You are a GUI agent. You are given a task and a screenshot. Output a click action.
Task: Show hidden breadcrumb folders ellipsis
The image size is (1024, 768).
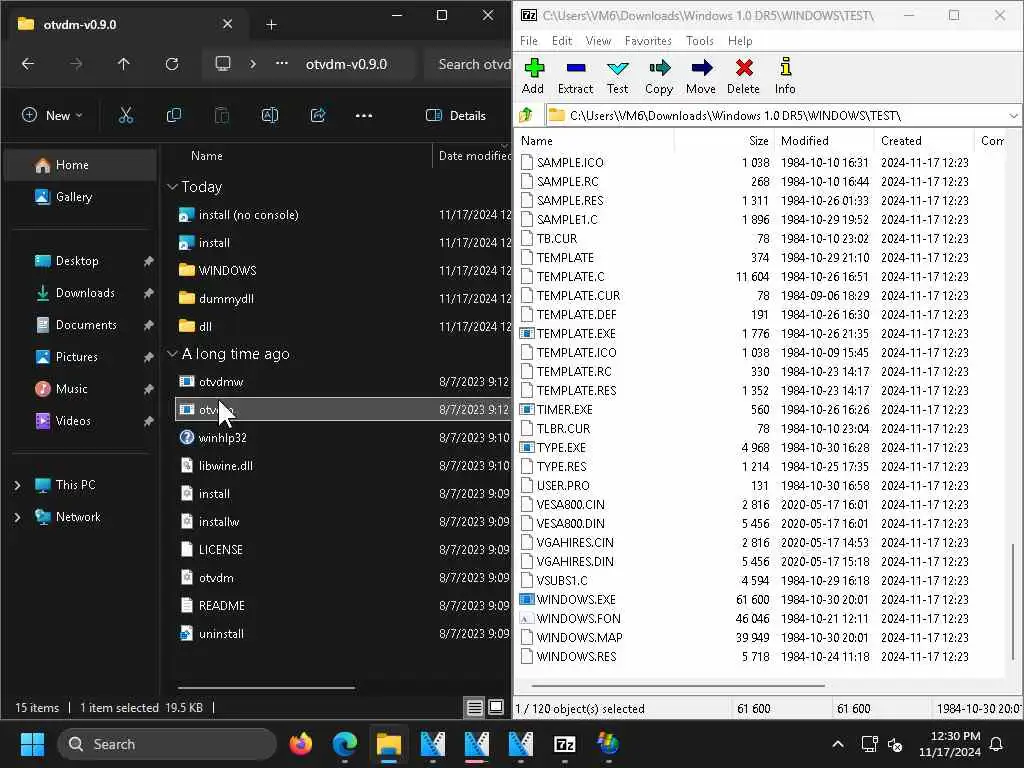282,64
